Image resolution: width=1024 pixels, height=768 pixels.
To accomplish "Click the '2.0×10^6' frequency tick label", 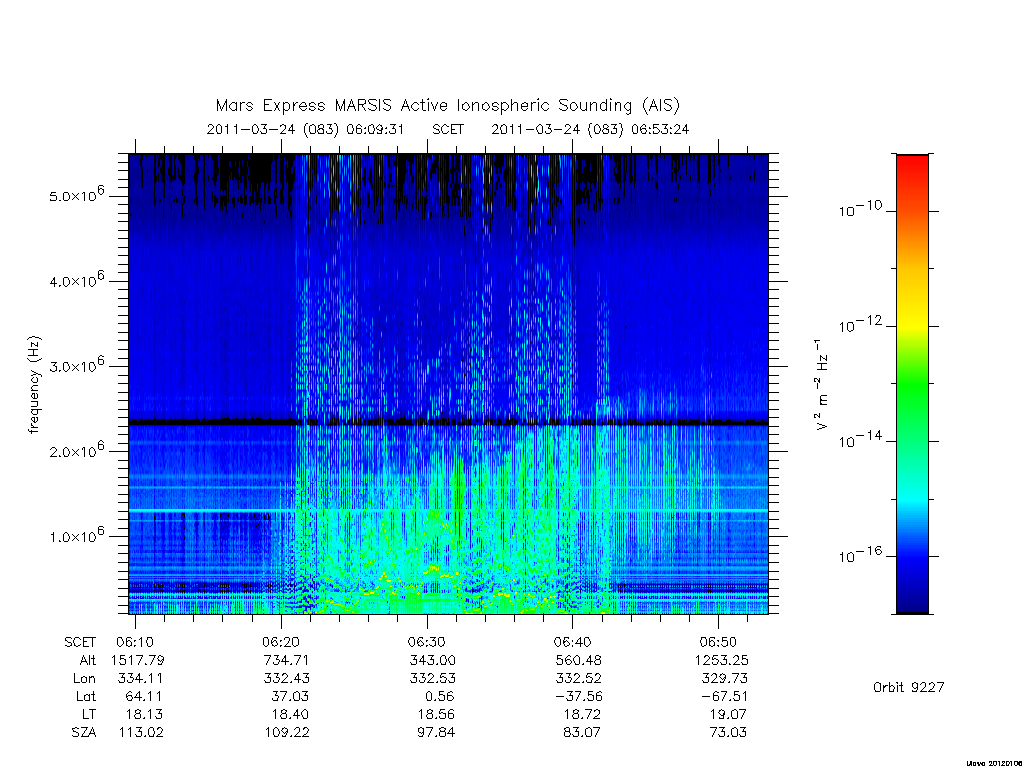I will click(x=76, y=450).
